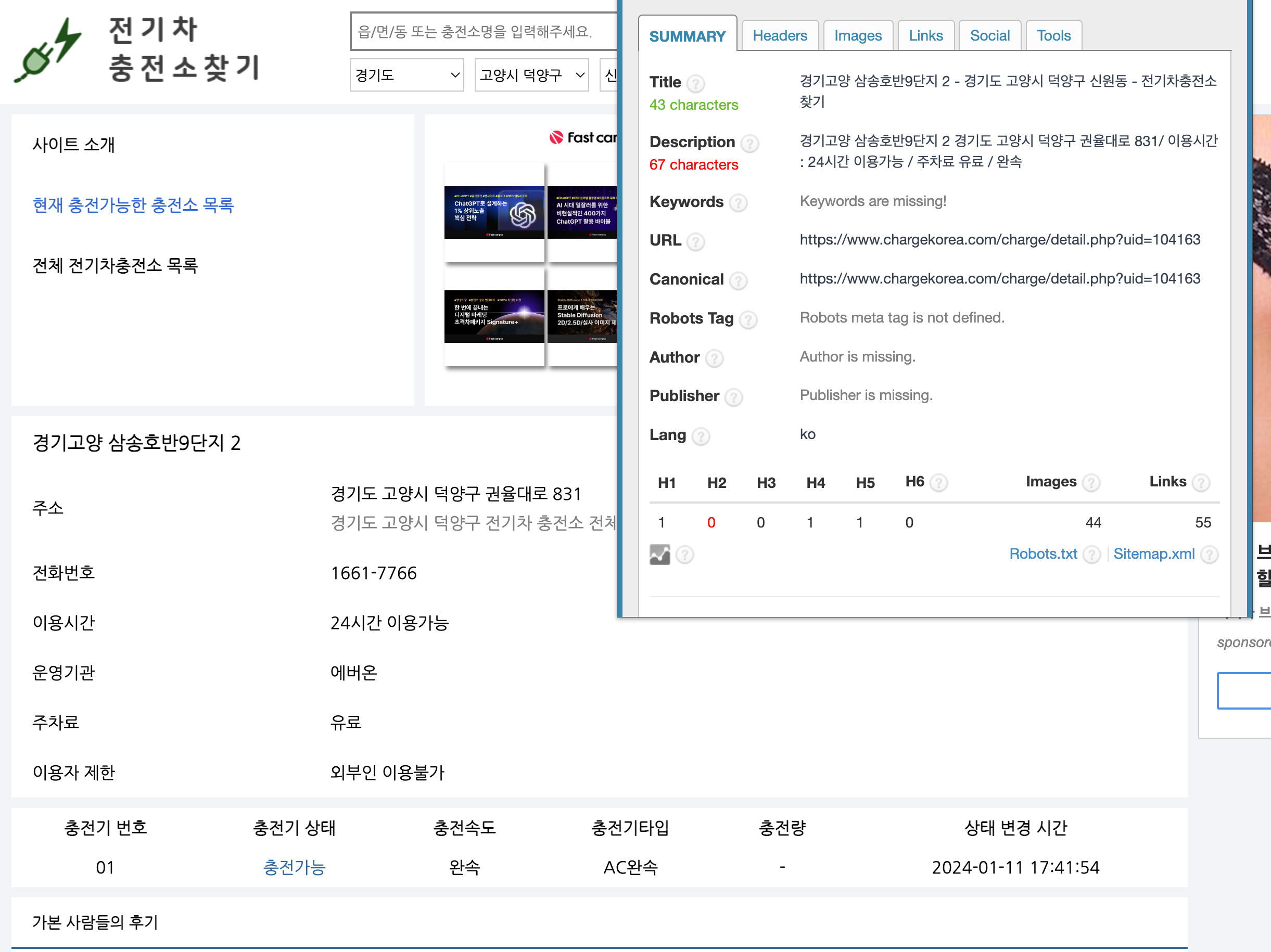Click the 디지털 마케팅 Signature+ ad thumbnail

click(494, 316)
